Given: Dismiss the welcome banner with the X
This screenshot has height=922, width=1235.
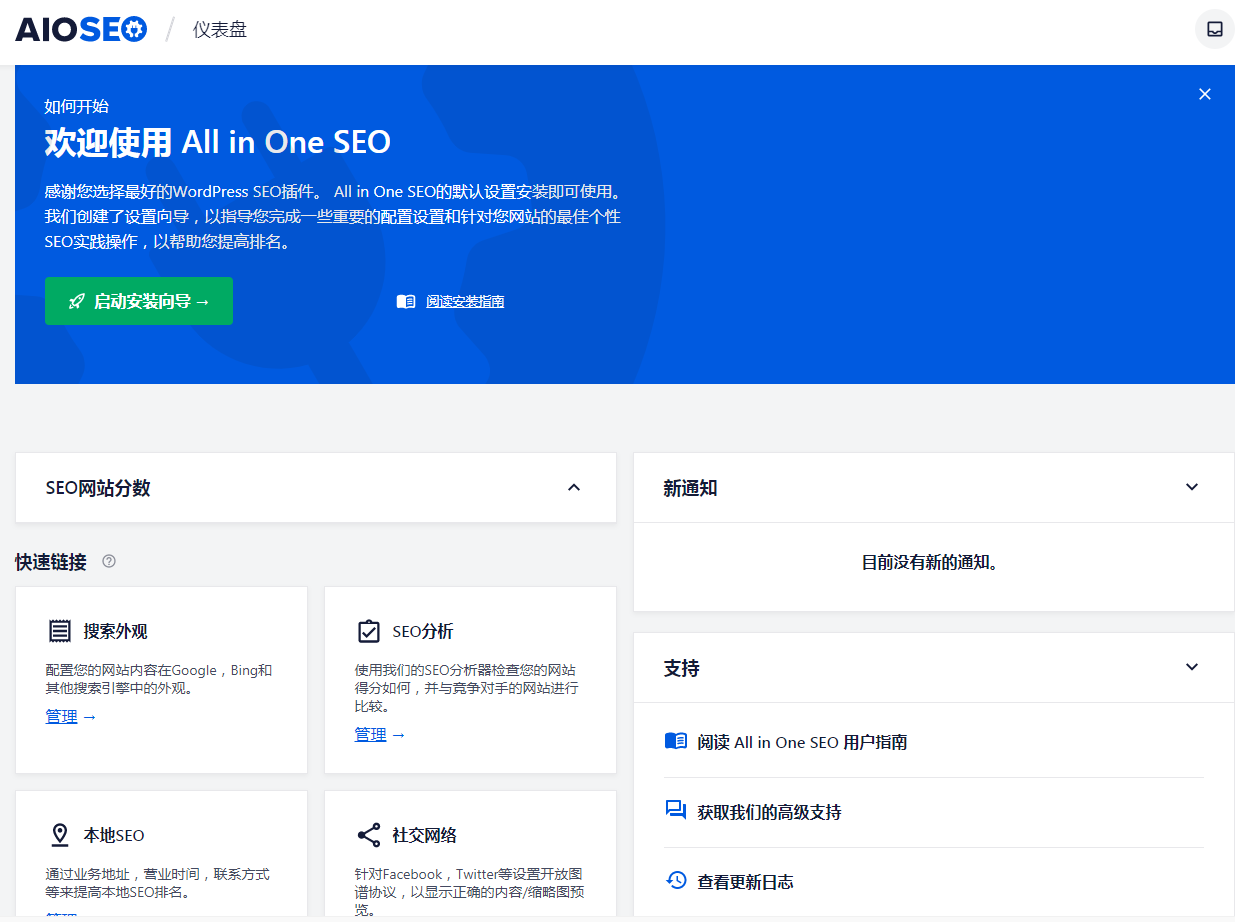Looking at the screenshot, I should (x=1205, y=93).
